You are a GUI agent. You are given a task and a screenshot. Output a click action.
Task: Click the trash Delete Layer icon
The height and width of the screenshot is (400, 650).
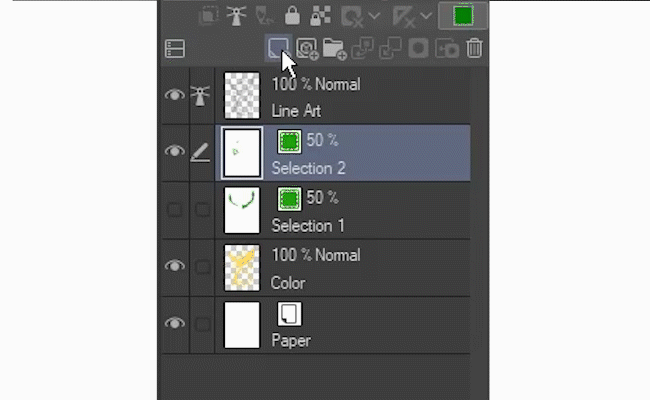[x=475, y=47]
